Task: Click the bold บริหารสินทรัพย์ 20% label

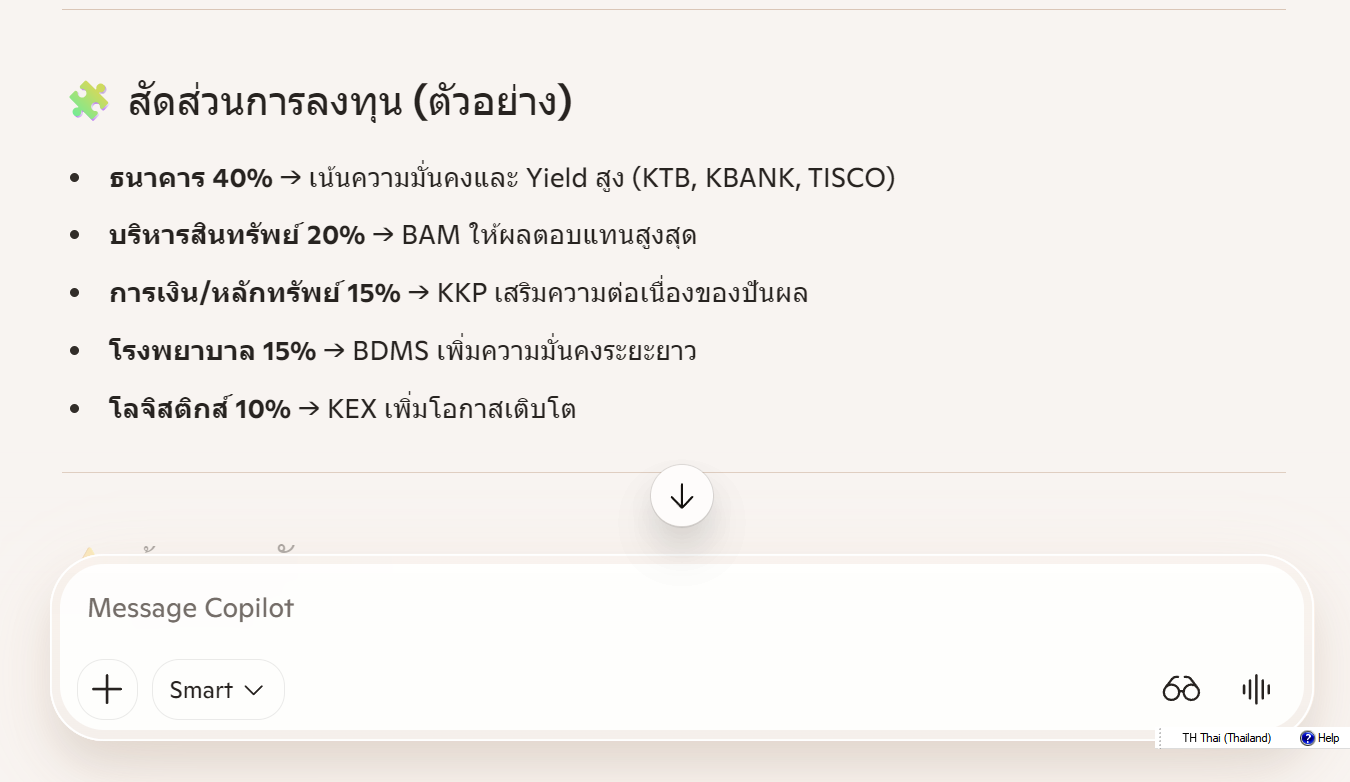Action: [x=237, y=236]
